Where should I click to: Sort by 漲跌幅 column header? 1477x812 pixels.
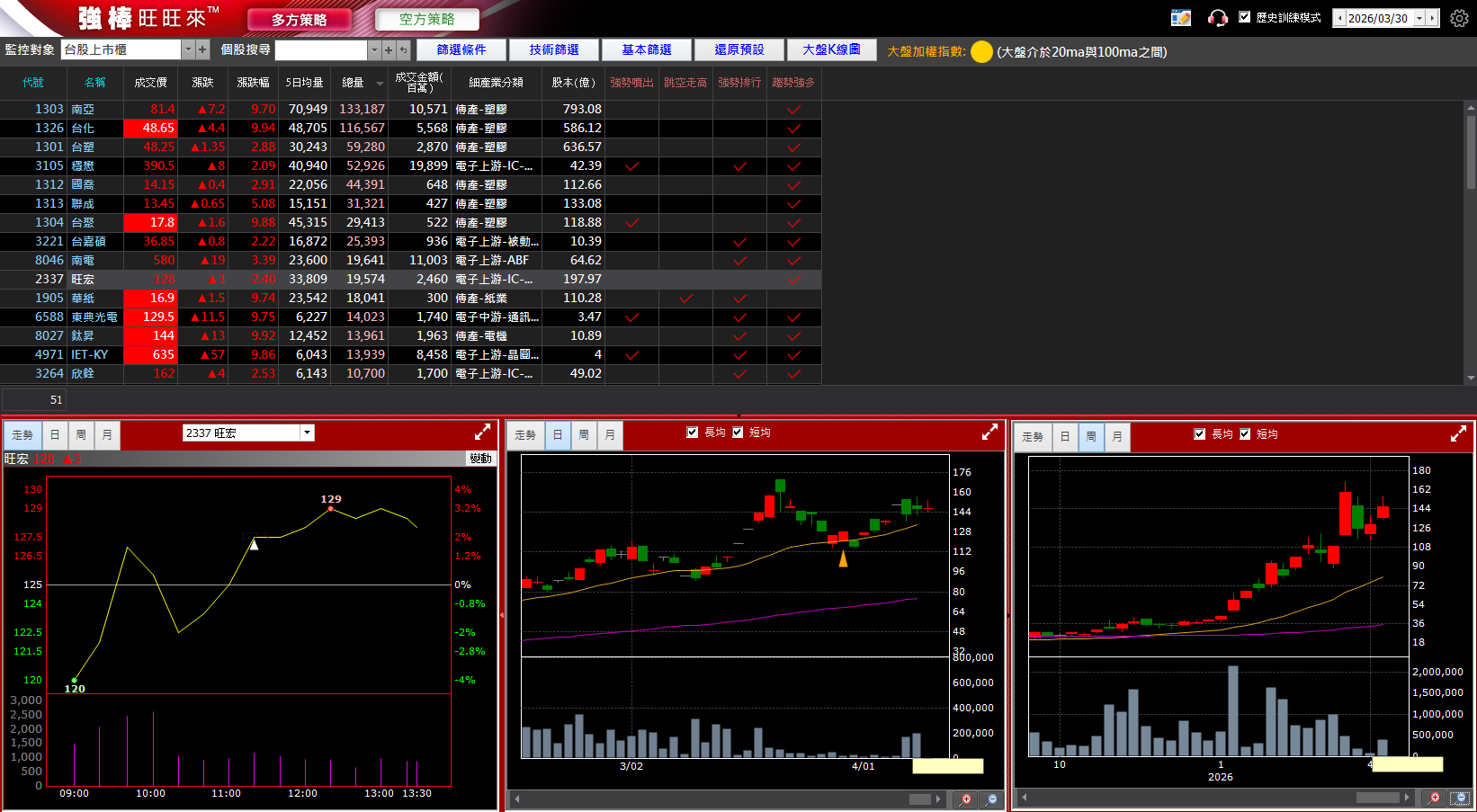[x=253, y=83]
